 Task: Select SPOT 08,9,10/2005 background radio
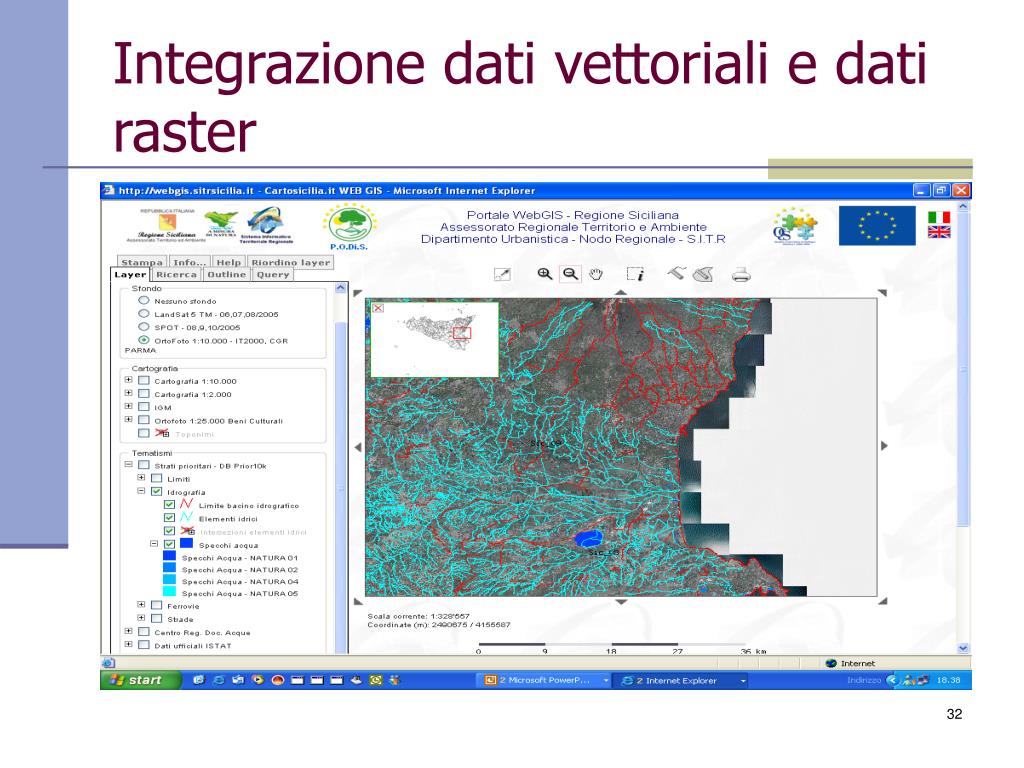(144, 327)
